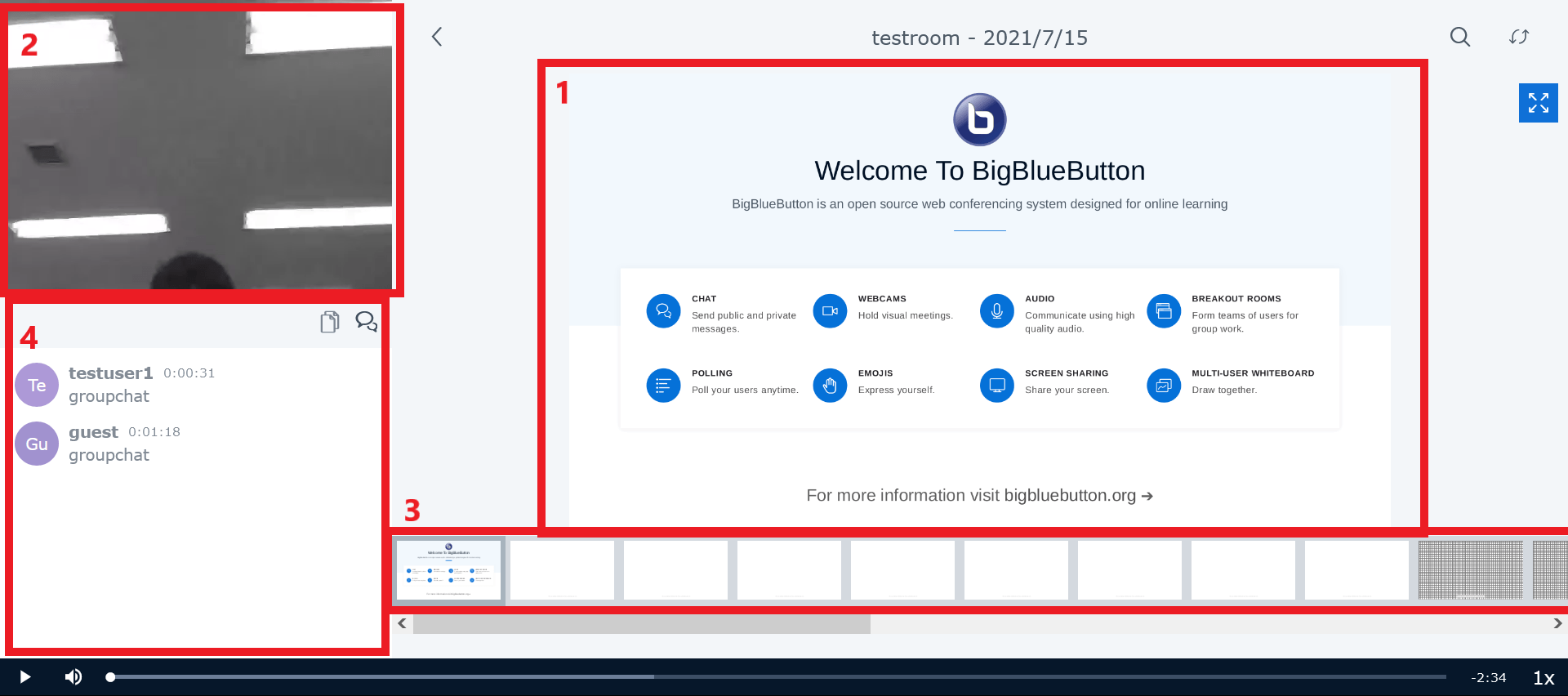Select the seventh slide thumbnail
Viewport: 1568px width, 696px height.
click(1129, 570)
